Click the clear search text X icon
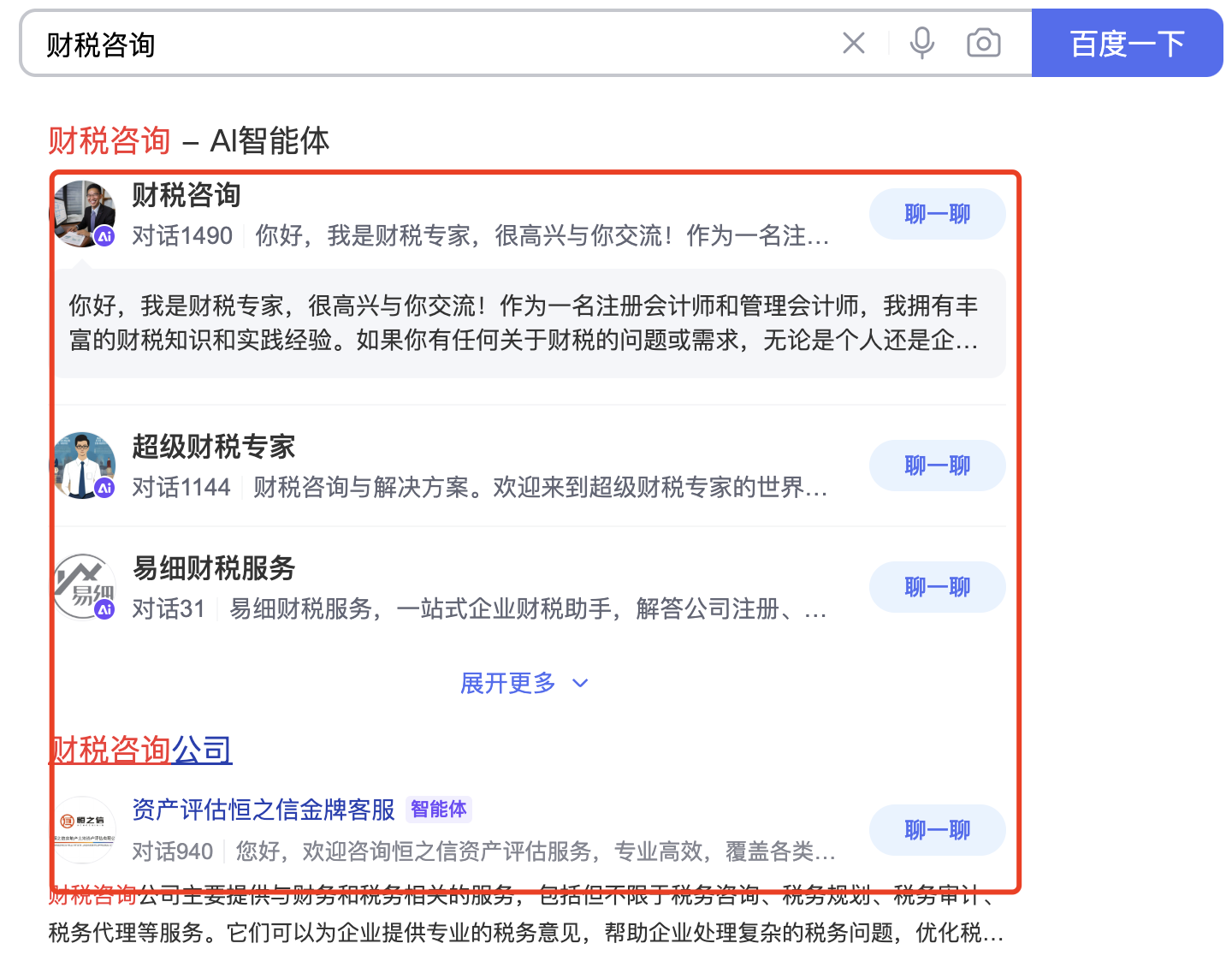 [853, 43]
